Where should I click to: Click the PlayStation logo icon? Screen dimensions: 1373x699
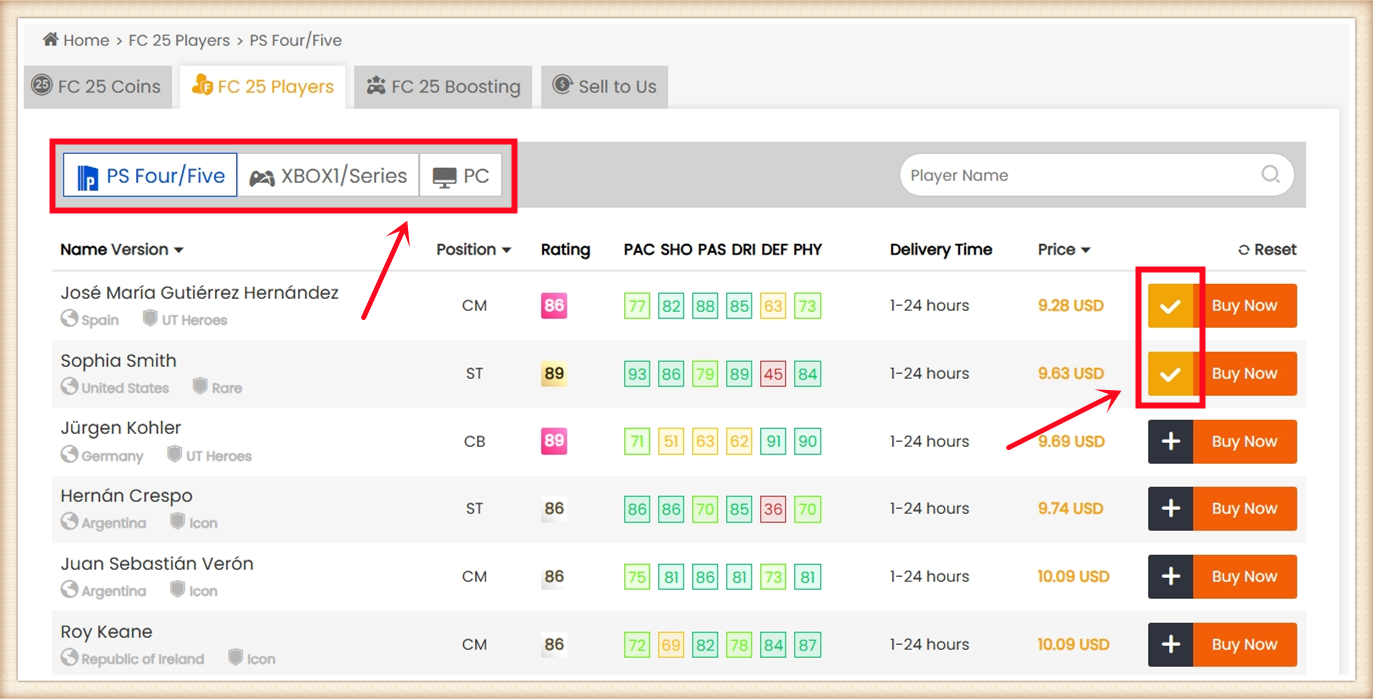pos(88,177)
